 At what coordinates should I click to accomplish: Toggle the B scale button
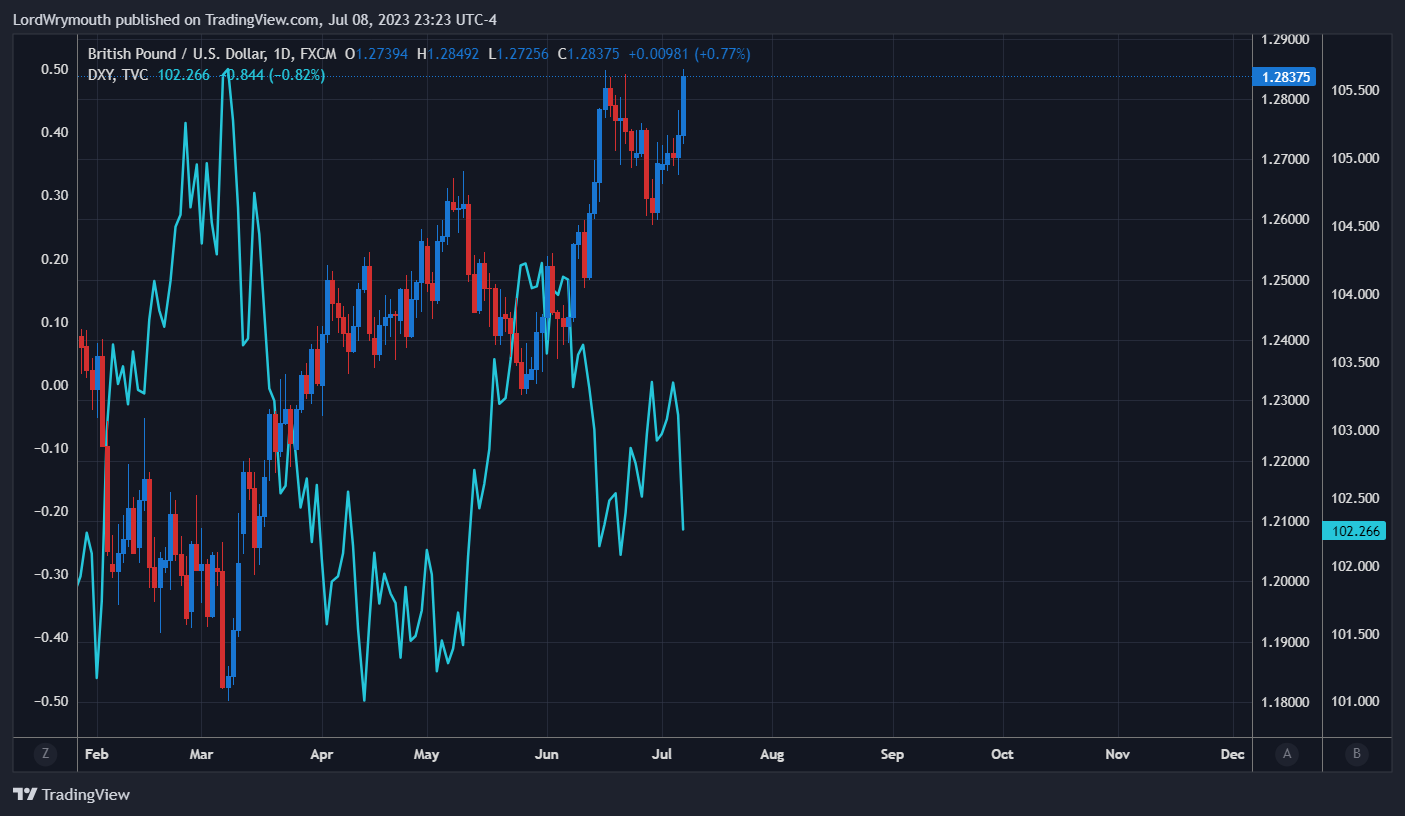pyautogui.click(x=1357, y=754)
